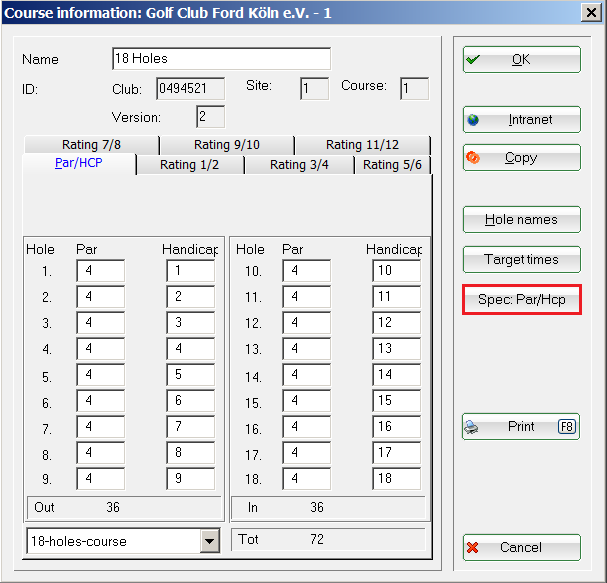Click the Handicap field for hole 7
This screenshot has width=607, height=583.
pyautogui.click(x=190, y=427)
